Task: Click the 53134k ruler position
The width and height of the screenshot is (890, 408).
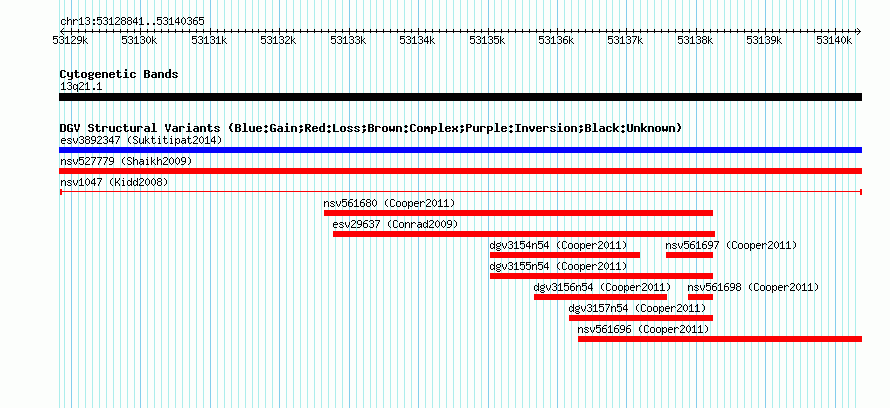Action: 418,40
